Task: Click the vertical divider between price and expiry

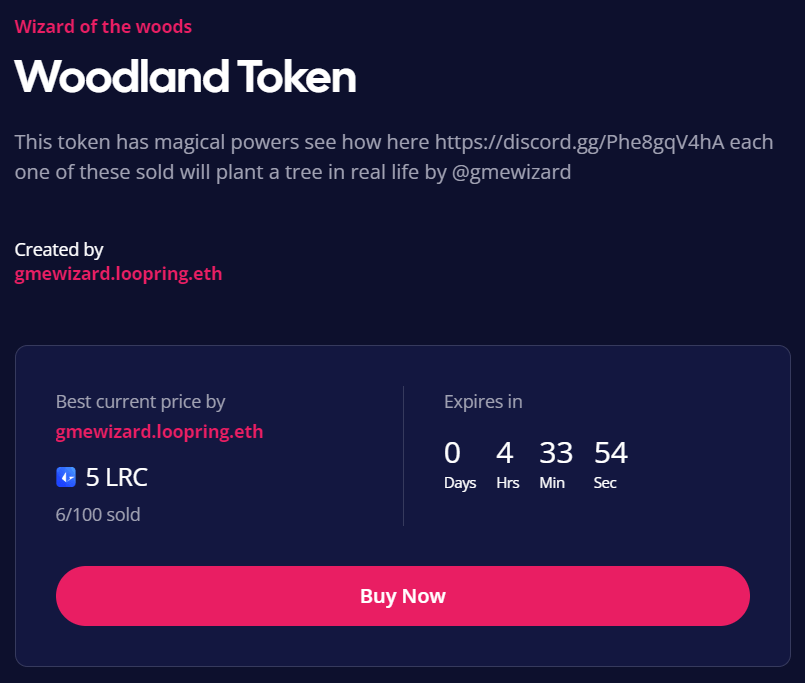Action: [x=403, y=455]
